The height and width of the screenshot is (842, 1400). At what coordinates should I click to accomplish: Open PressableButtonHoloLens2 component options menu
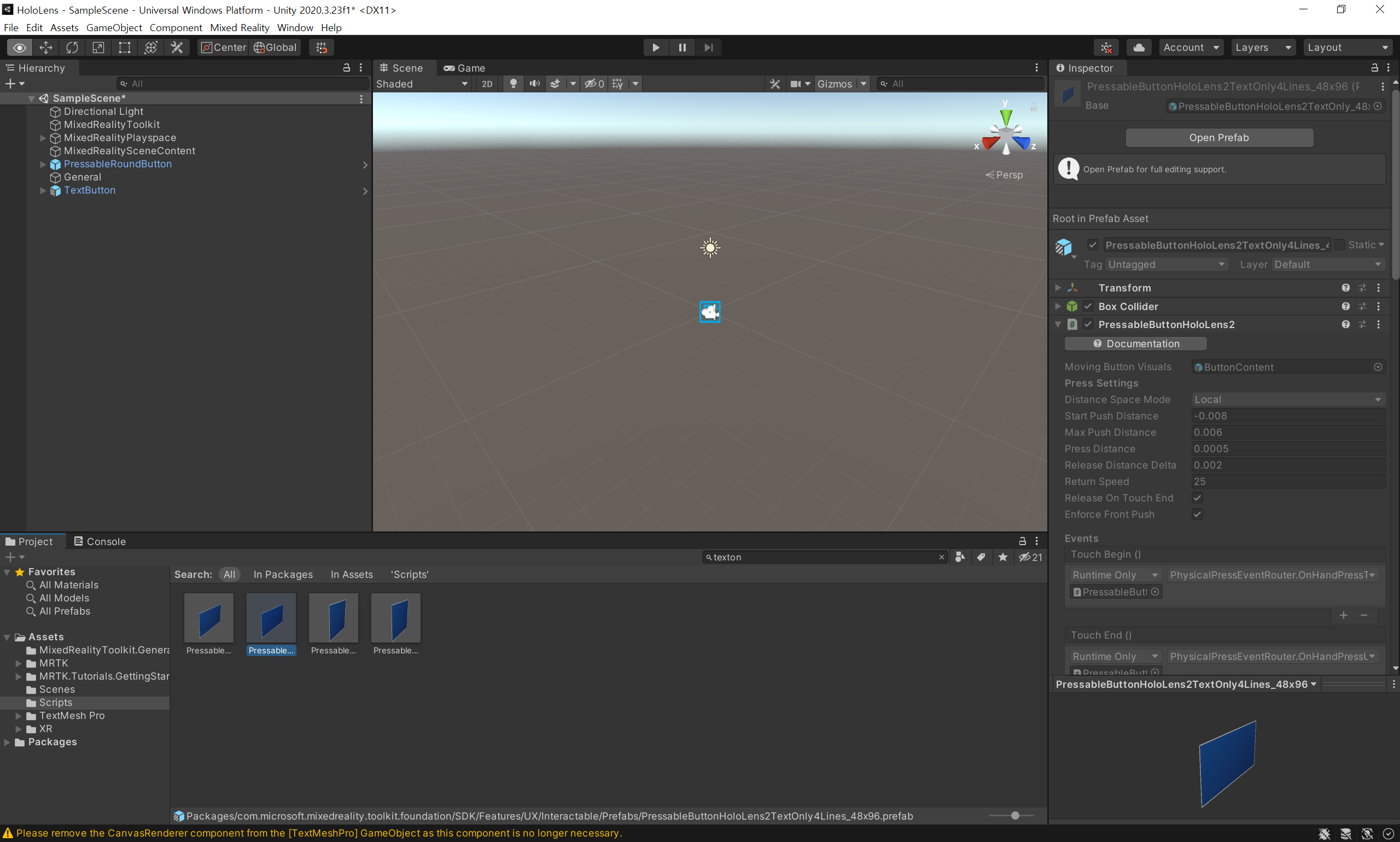click(x=1379, y=325)
